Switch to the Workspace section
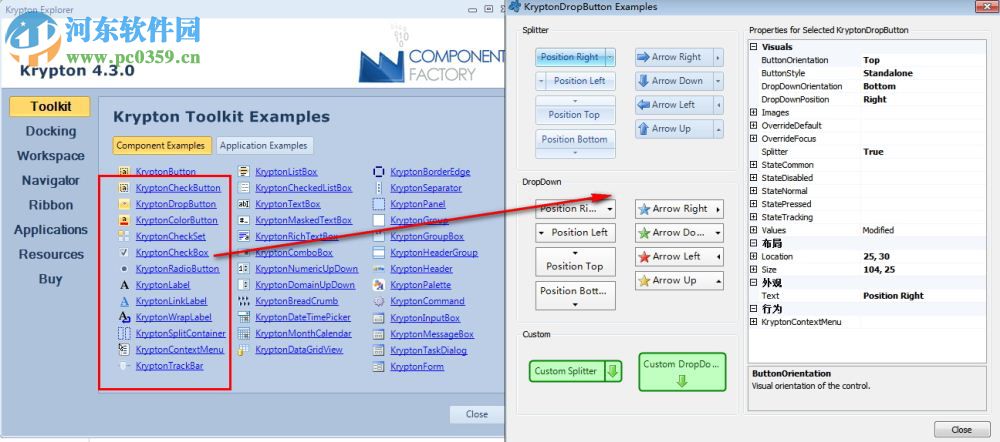The image size is (1000, 442). pyautogui.click(x=50, y=156)
